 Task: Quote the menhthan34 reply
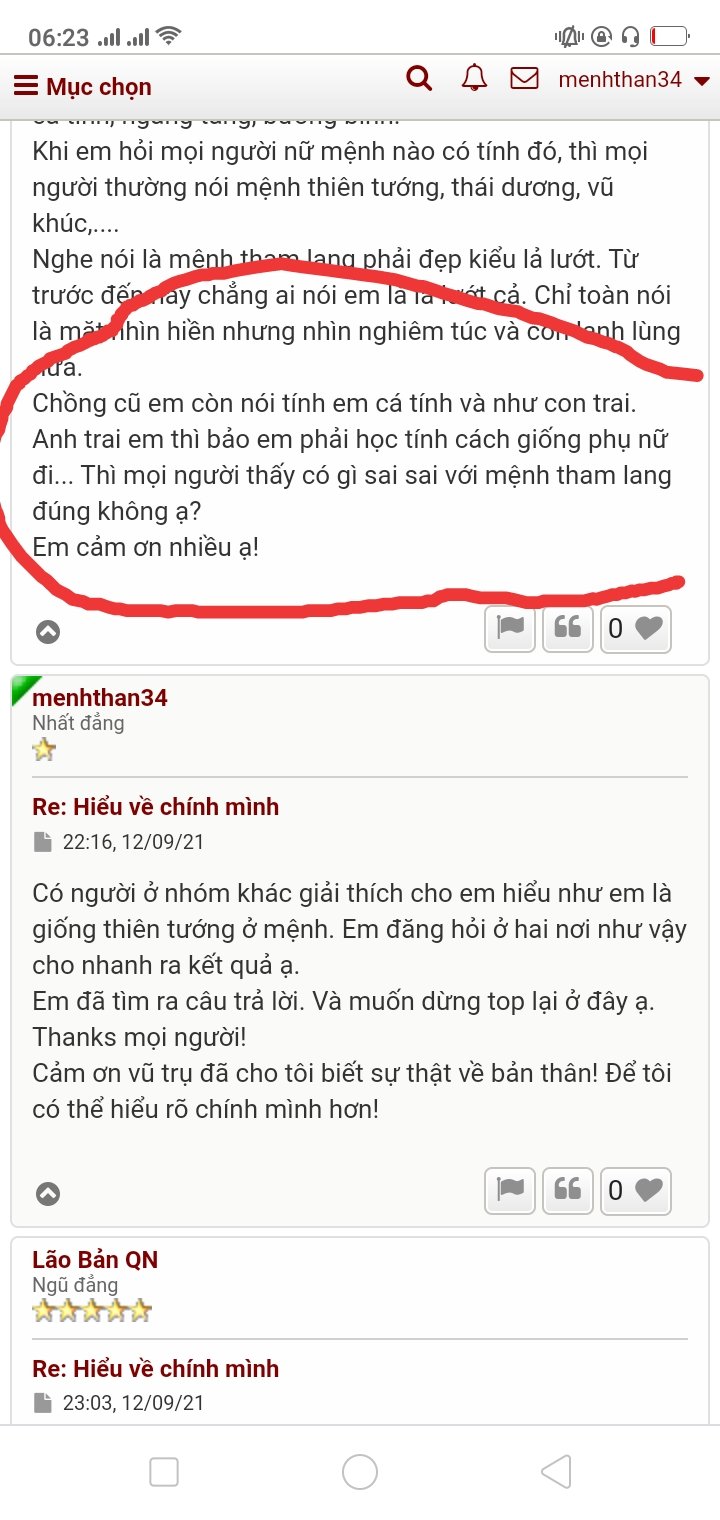coord(568,1190)
